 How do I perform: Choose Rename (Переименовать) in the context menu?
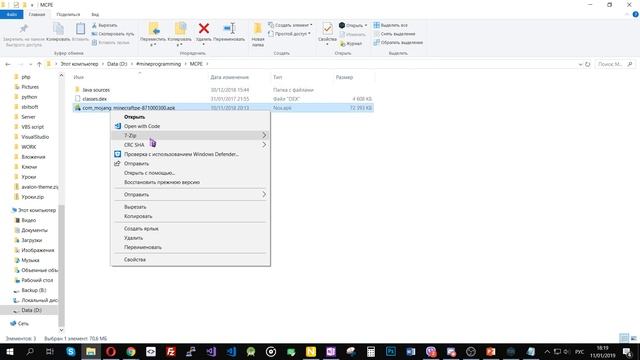tap(142, 247)
